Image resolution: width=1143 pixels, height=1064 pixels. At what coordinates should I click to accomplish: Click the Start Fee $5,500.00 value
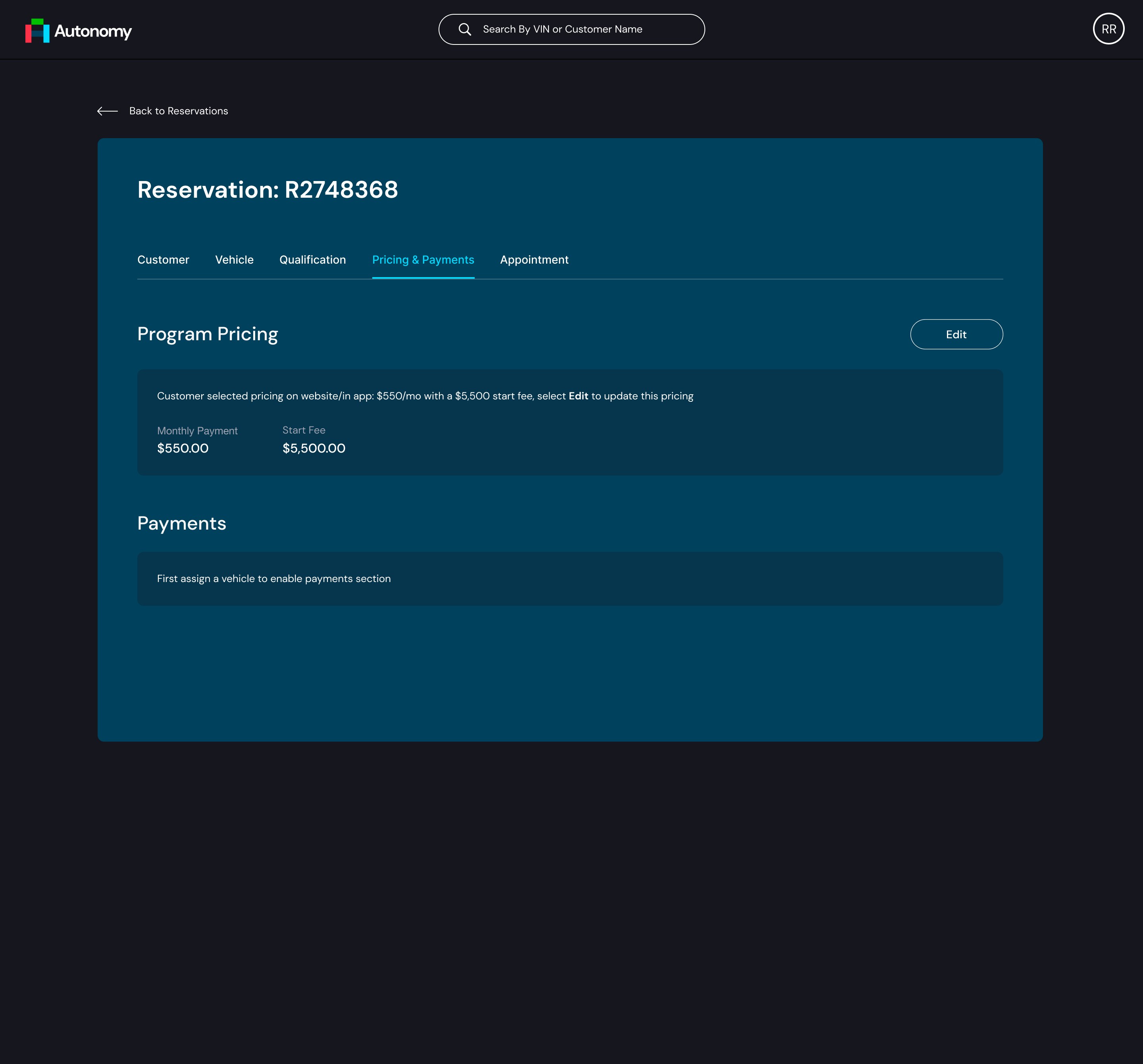314,448
